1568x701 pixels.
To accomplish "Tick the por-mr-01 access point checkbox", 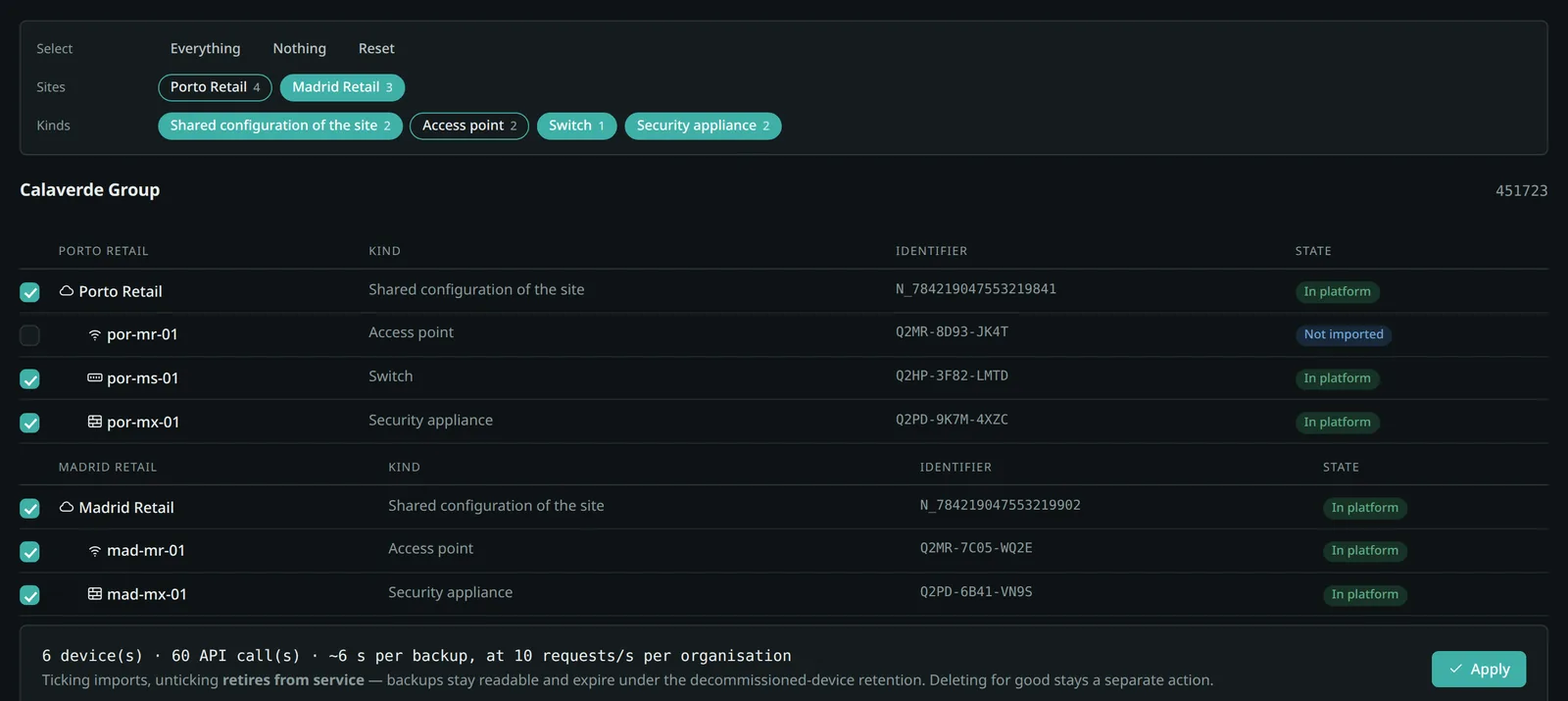I will 30,335.
